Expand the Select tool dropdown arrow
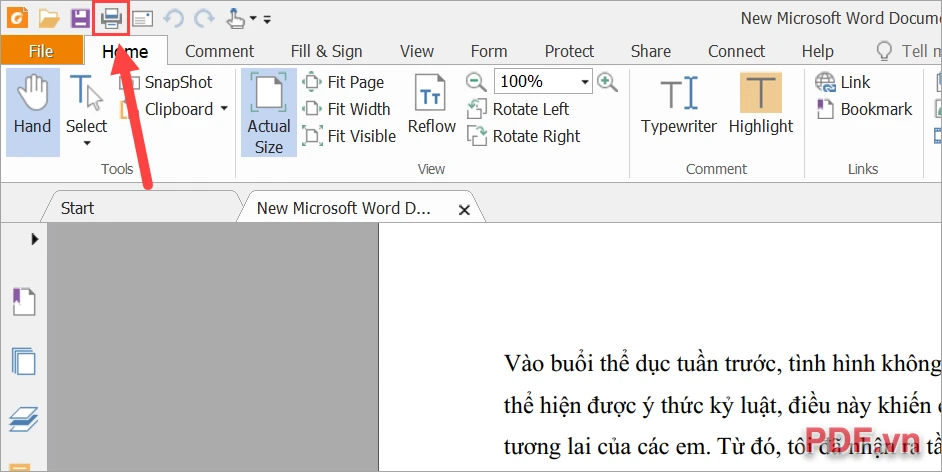 [x=87, y=144]
